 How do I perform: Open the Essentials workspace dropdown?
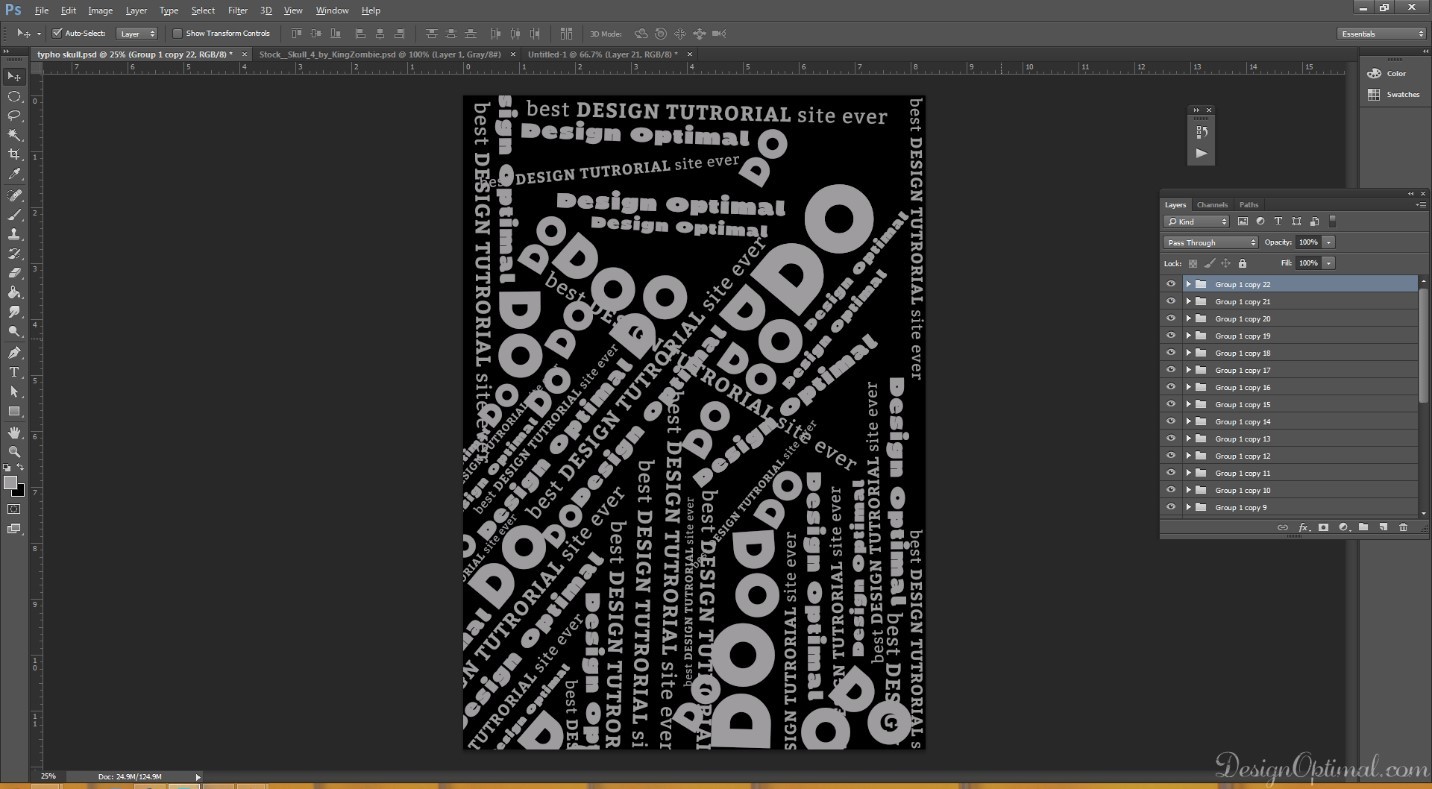1381,33
